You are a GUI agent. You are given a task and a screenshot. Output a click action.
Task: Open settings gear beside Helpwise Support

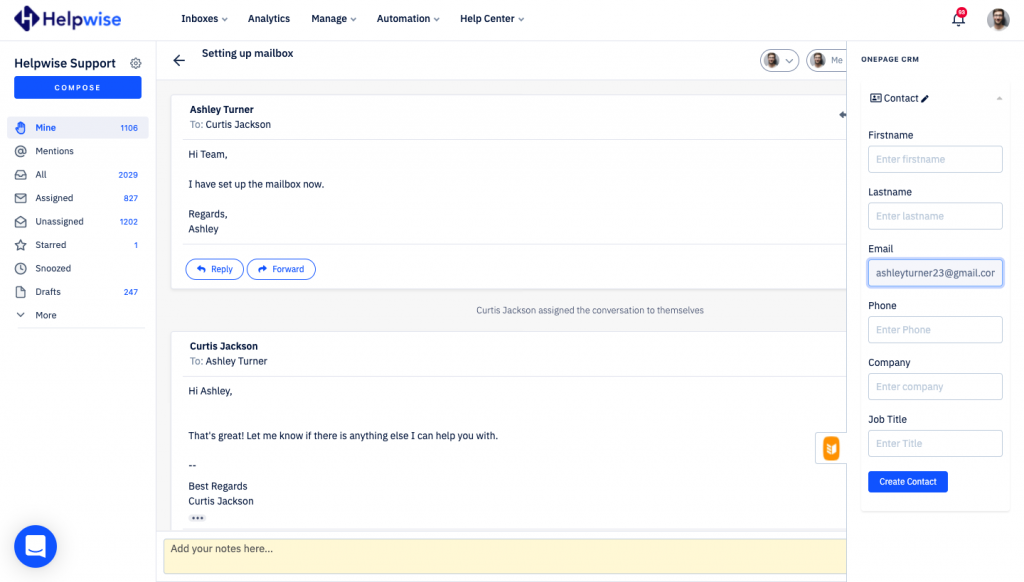(136, 63)
